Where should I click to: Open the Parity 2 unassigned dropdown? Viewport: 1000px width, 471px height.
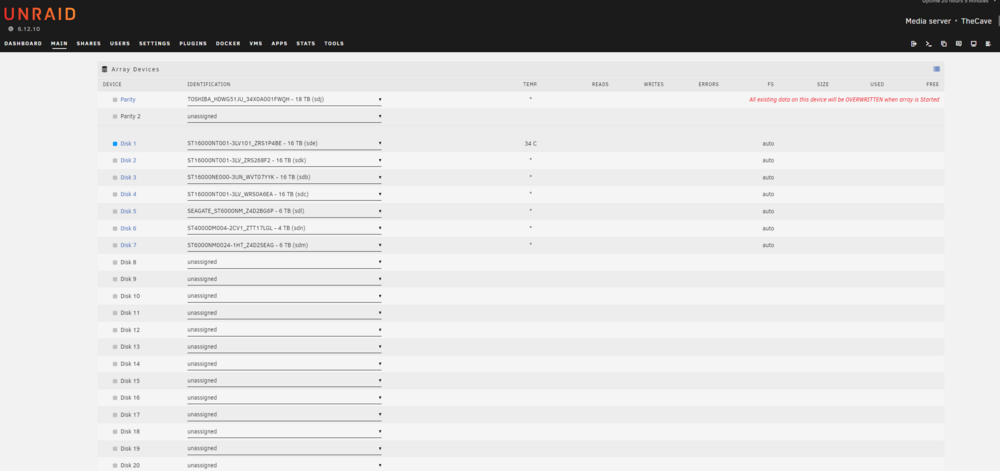[284, 117]
